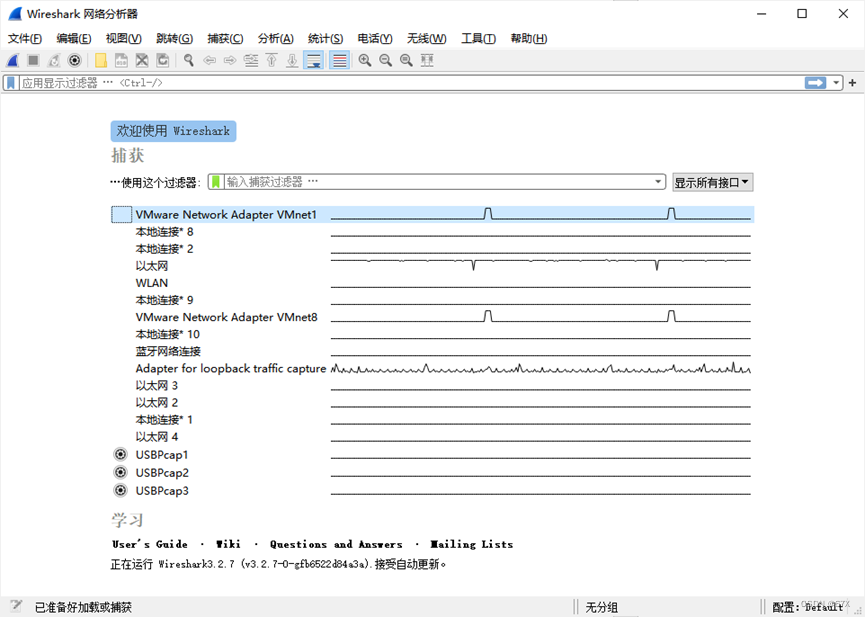Screen dimensions: 865x617
Task: Open a capture file folder icon
Action: (x=100, y=60)
